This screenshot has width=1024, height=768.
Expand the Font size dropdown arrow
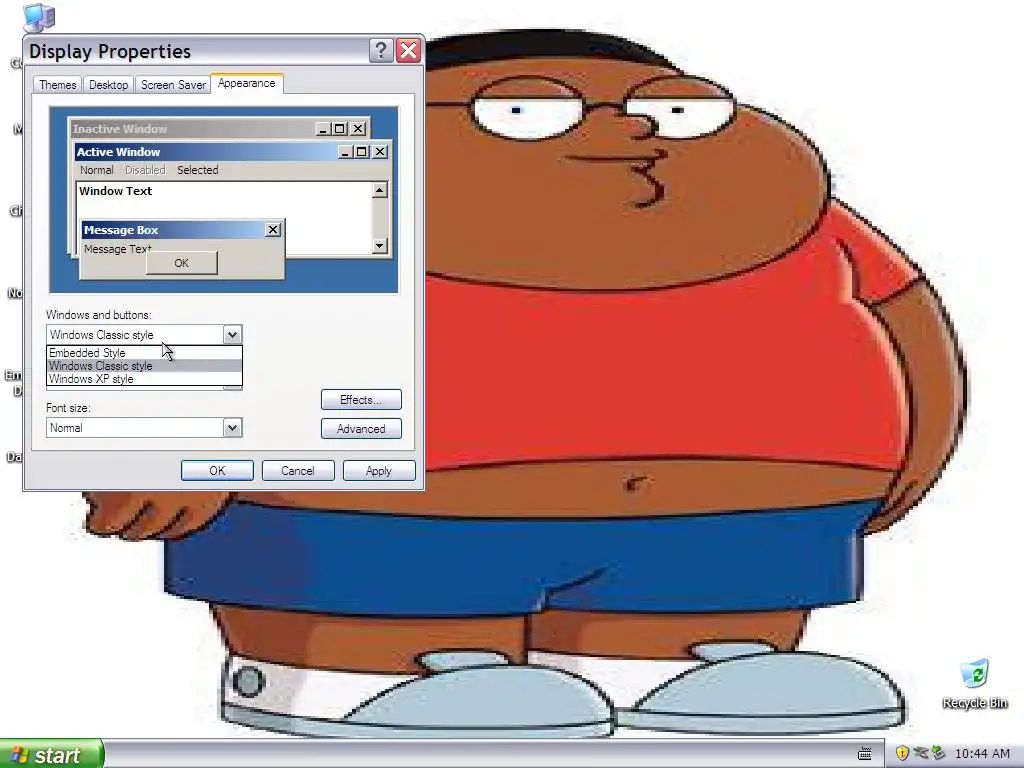[x=232, y=428]
